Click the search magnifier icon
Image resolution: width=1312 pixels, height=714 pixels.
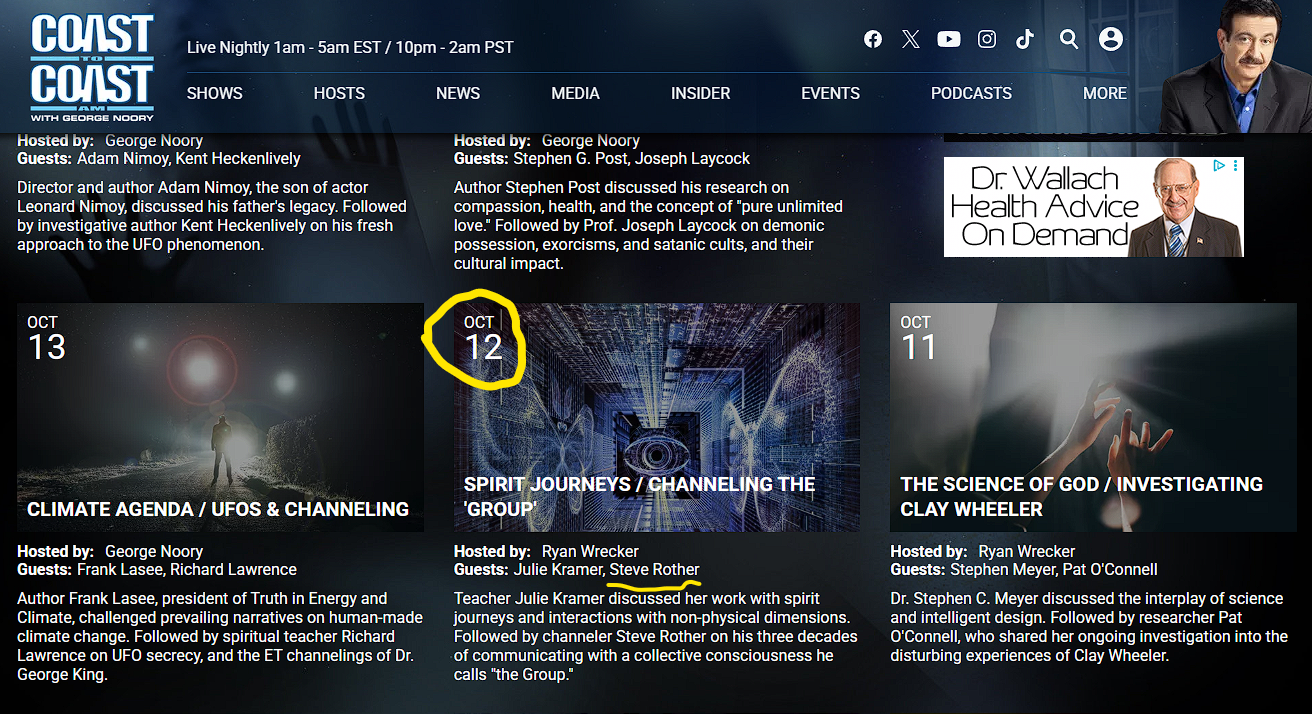1069,39
